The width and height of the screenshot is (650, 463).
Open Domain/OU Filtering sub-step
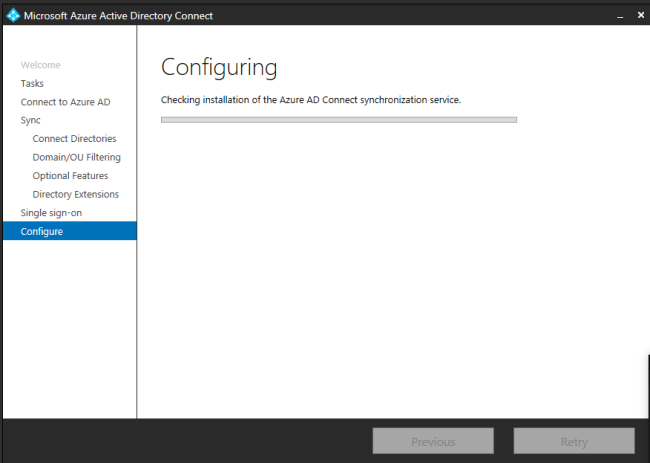coord(77,157)
